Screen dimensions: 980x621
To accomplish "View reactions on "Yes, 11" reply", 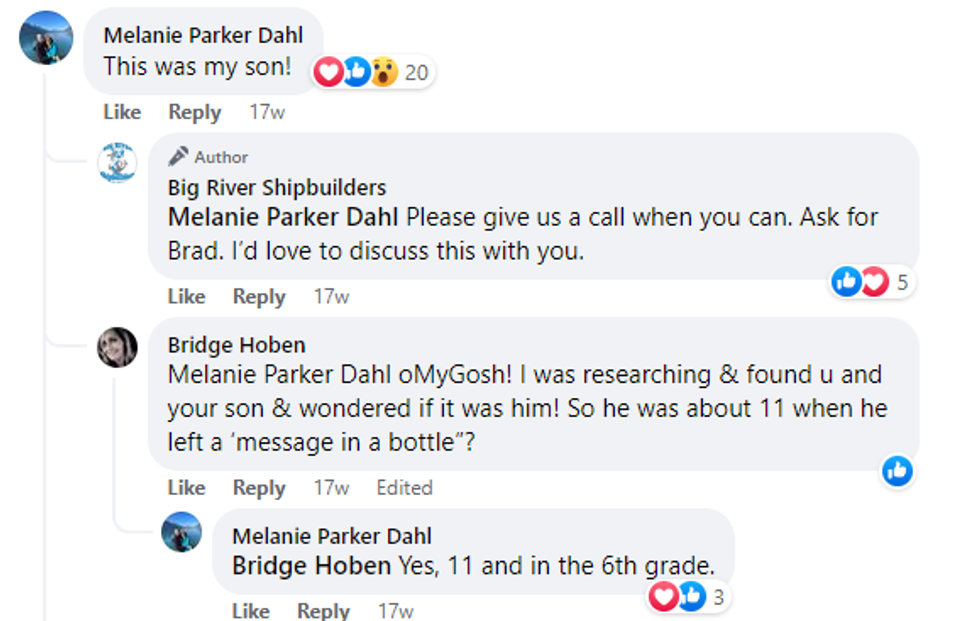I will [689, 597].
